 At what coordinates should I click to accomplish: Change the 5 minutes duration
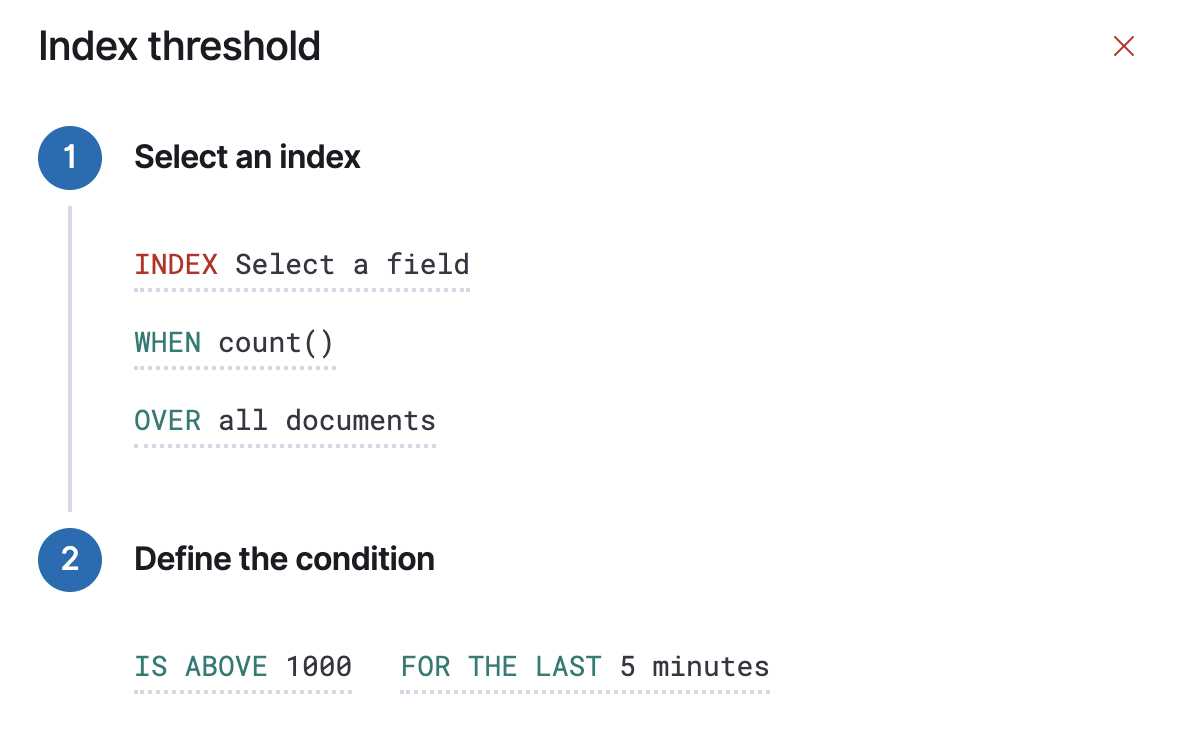point(694,666)
